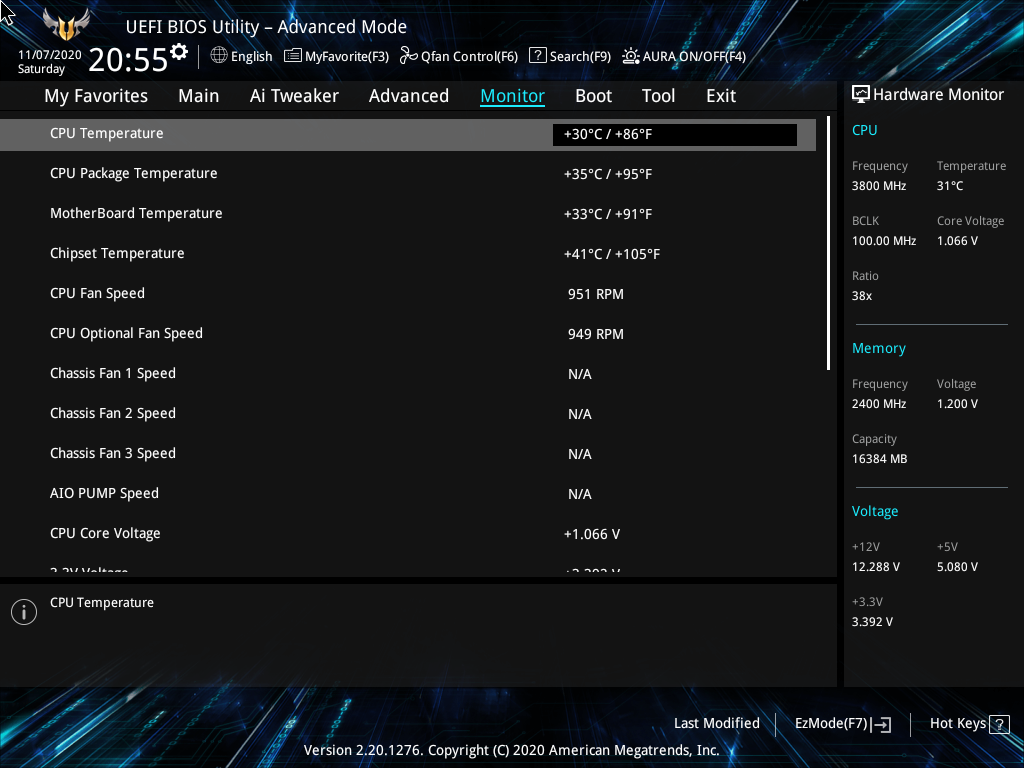Select the Monitor tab
Screen dimensions: 1024x768
[x=513, y=96]
